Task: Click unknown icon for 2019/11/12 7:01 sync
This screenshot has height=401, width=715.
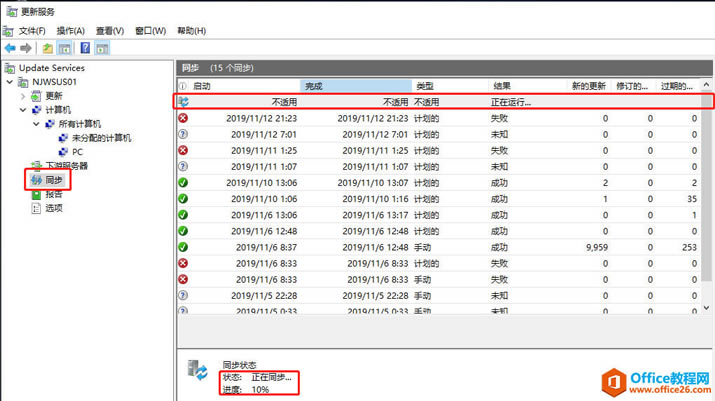Action: 183,134
